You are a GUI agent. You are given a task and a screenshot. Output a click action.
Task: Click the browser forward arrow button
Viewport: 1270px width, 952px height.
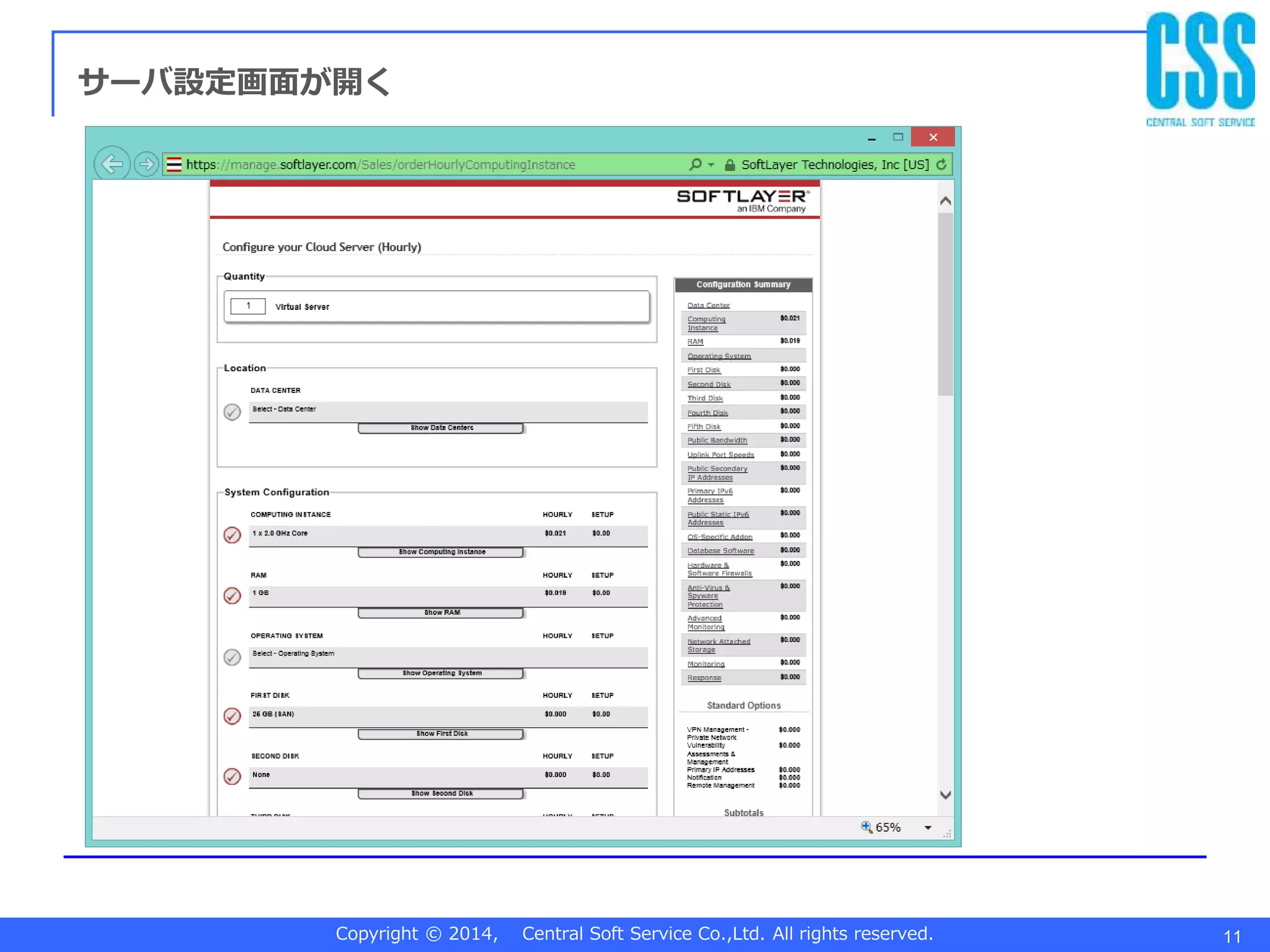coord(146,164)
